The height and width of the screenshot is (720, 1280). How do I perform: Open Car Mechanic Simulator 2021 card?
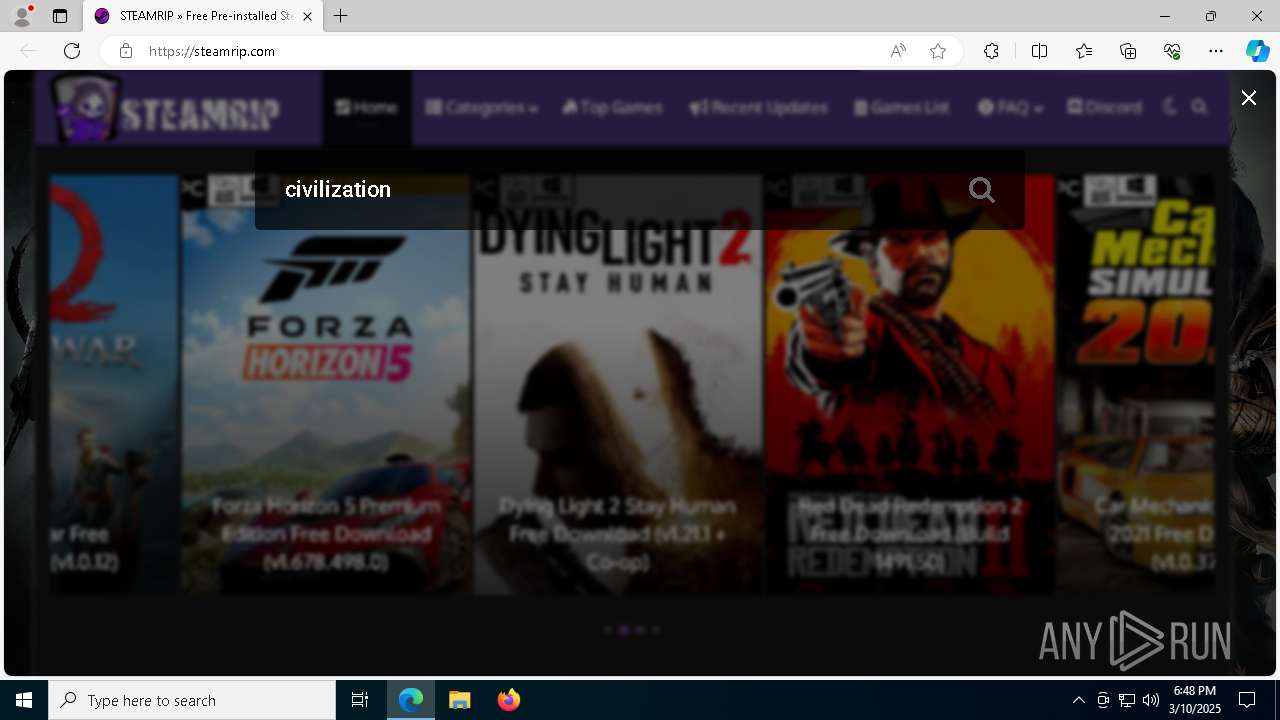[x=1136, y=385]
